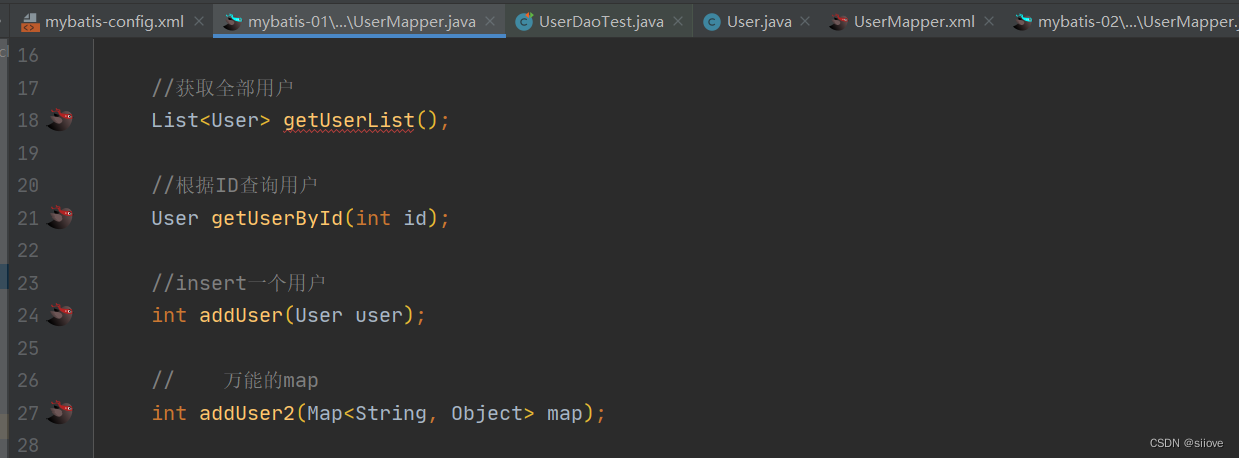Viewport: 1239px width, 458px height.
Task: Click the getUserById method name
Action: [277, 218]
